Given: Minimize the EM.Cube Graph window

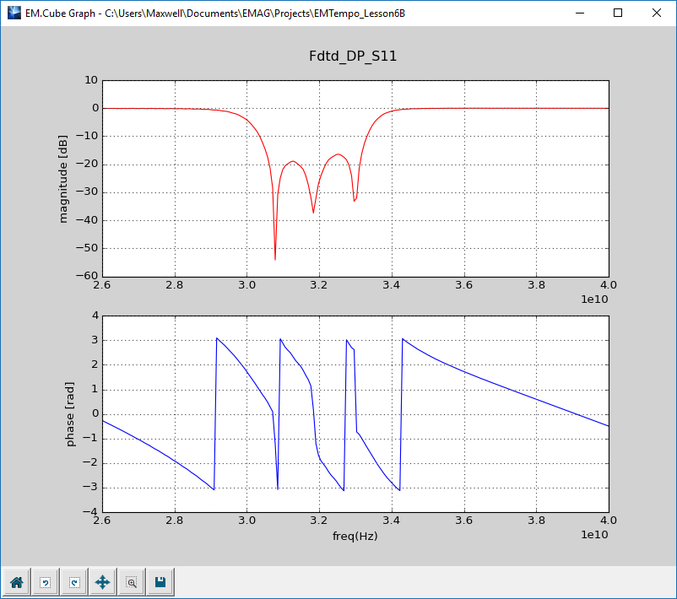Looking at the screenshot, I should point(572,13).
